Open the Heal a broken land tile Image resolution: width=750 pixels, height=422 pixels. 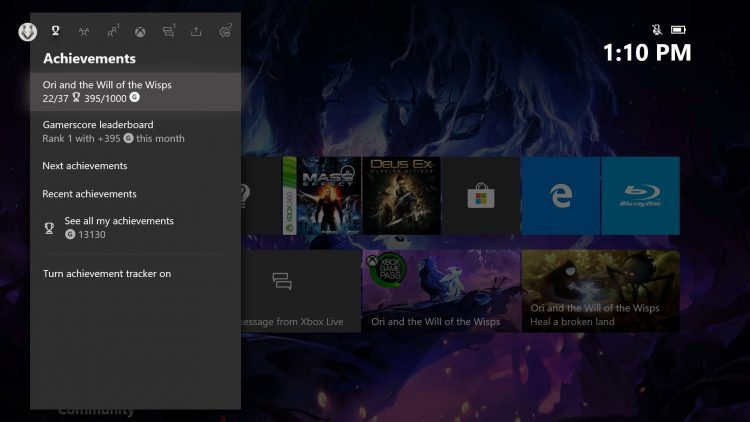coord(601,291)
